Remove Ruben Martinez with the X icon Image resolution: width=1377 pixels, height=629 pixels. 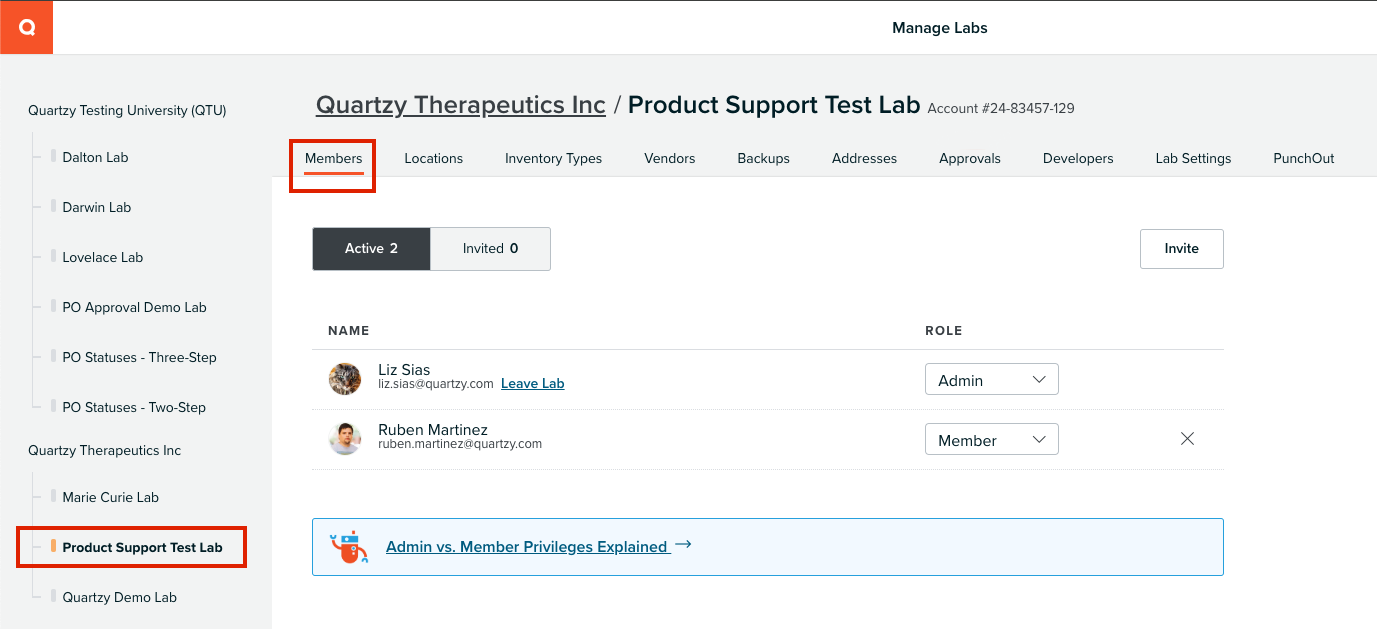click(x=1187, y=439)
